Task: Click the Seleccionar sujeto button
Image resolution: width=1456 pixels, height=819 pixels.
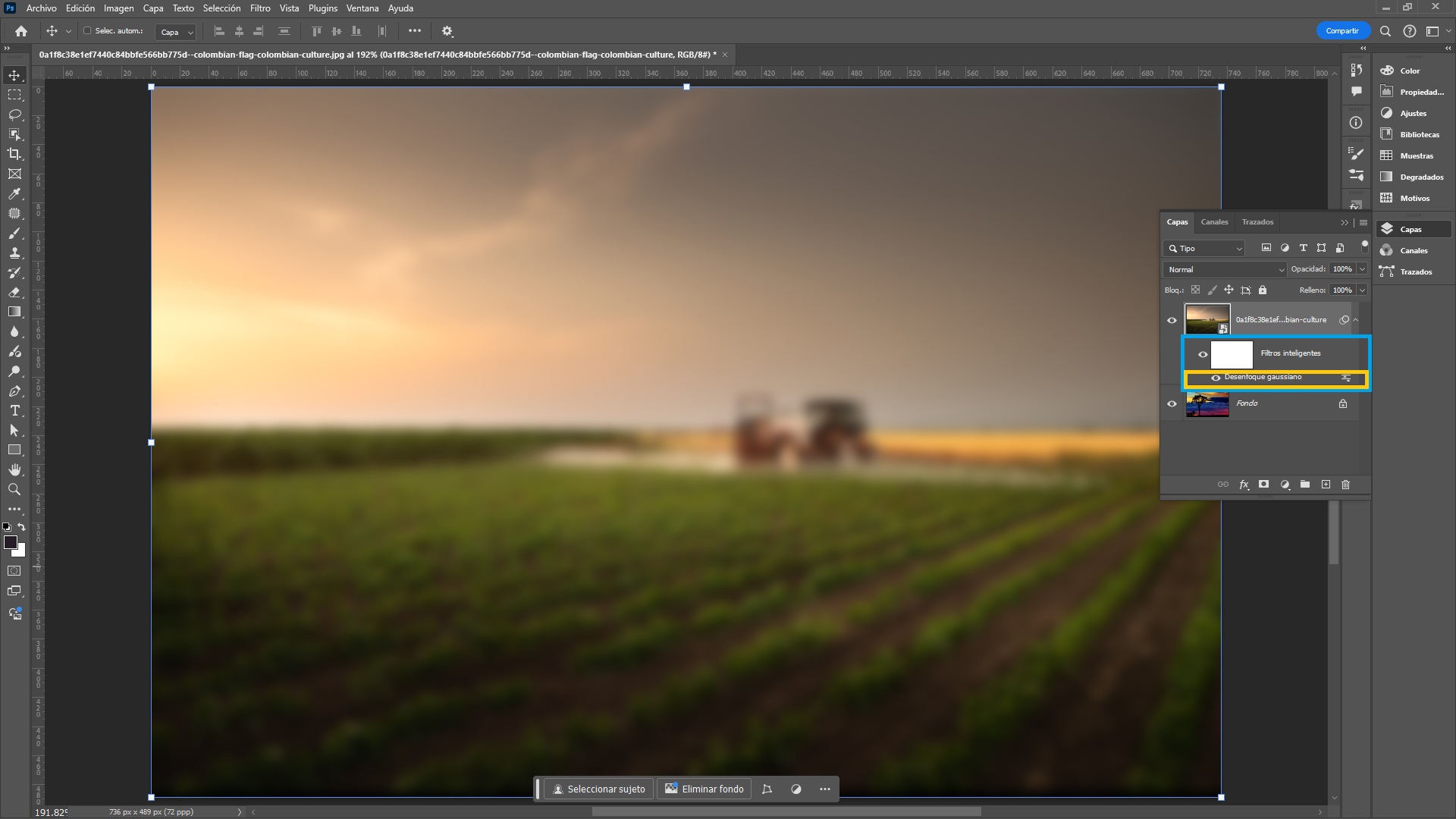Action: pos(599,789)
